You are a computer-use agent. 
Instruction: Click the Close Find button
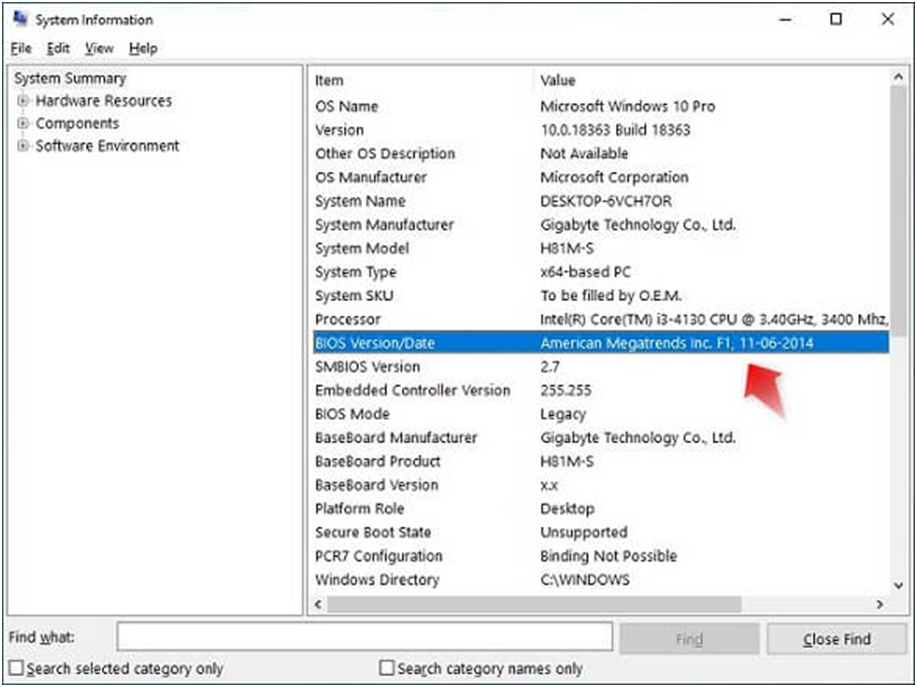(x=837, y=638)
